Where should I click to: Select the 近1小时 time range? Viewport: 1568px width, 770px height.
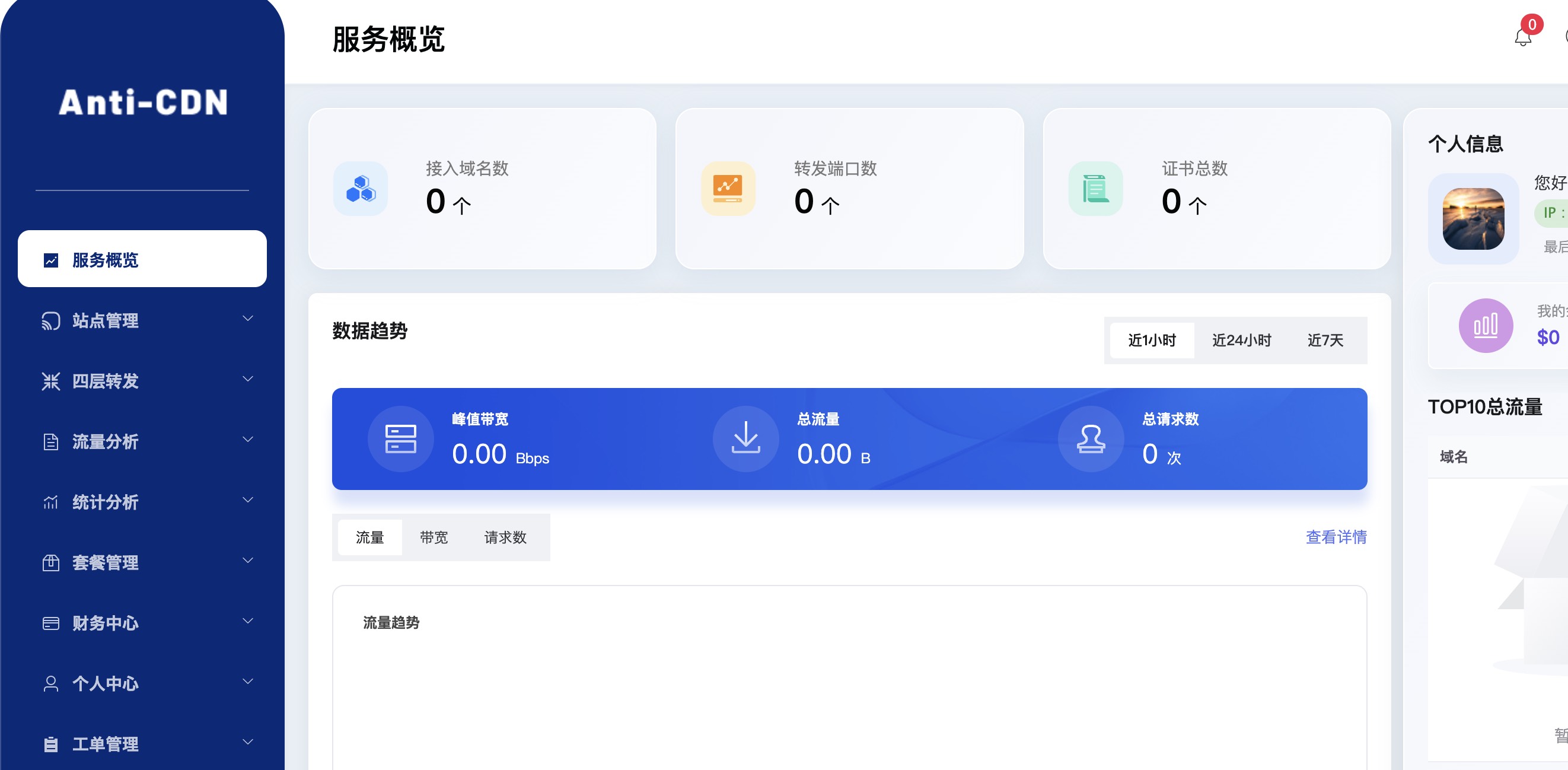click(x=1152, y=341)
